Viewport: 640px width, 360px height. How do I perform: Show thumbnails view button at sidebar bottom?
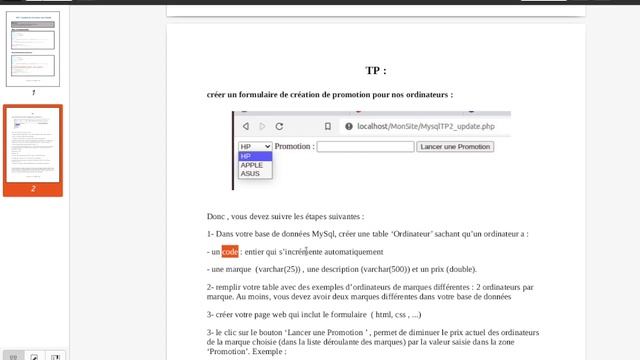[13, 356]
